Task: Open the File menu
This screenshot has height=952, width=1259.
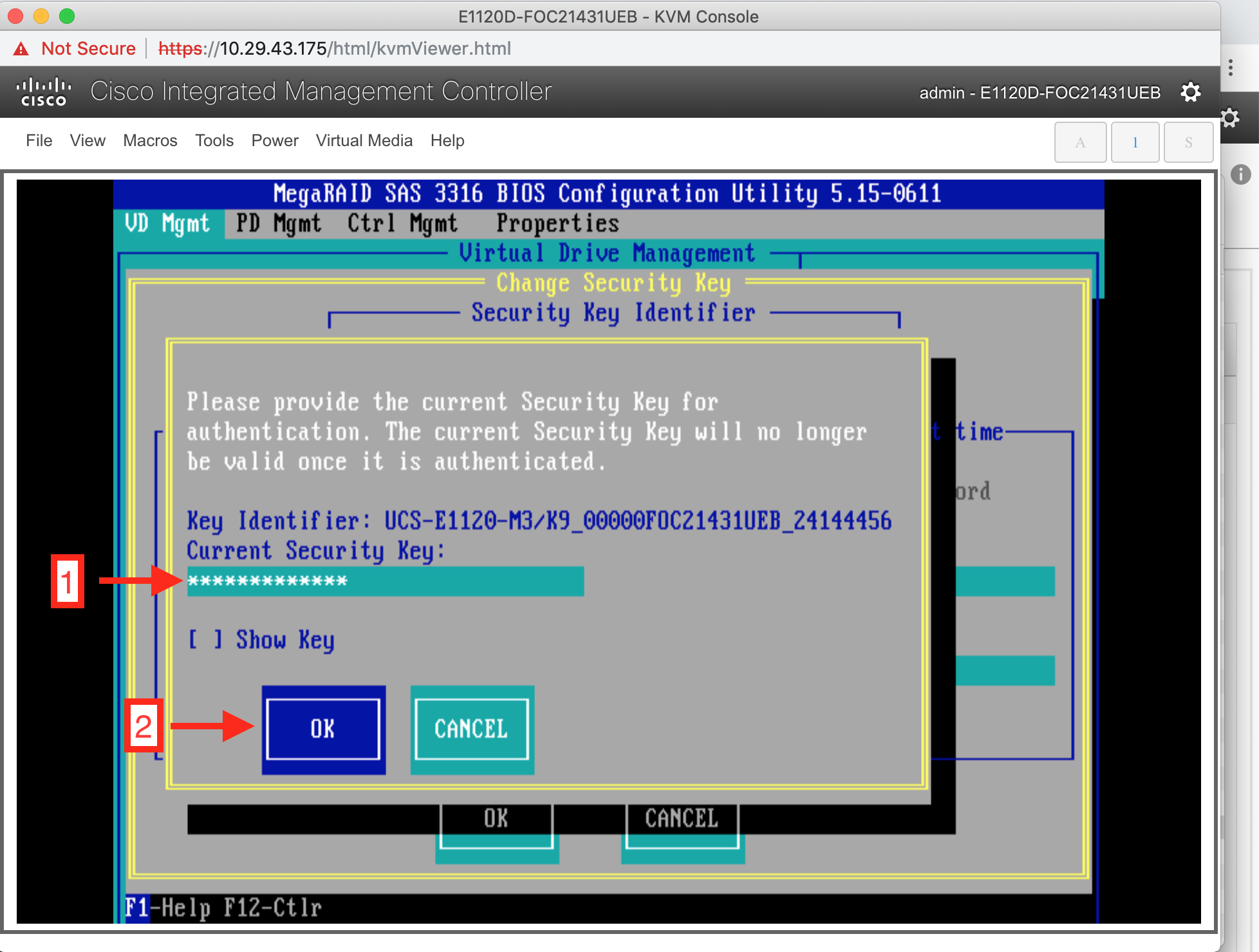Action: tap(39, 140)
